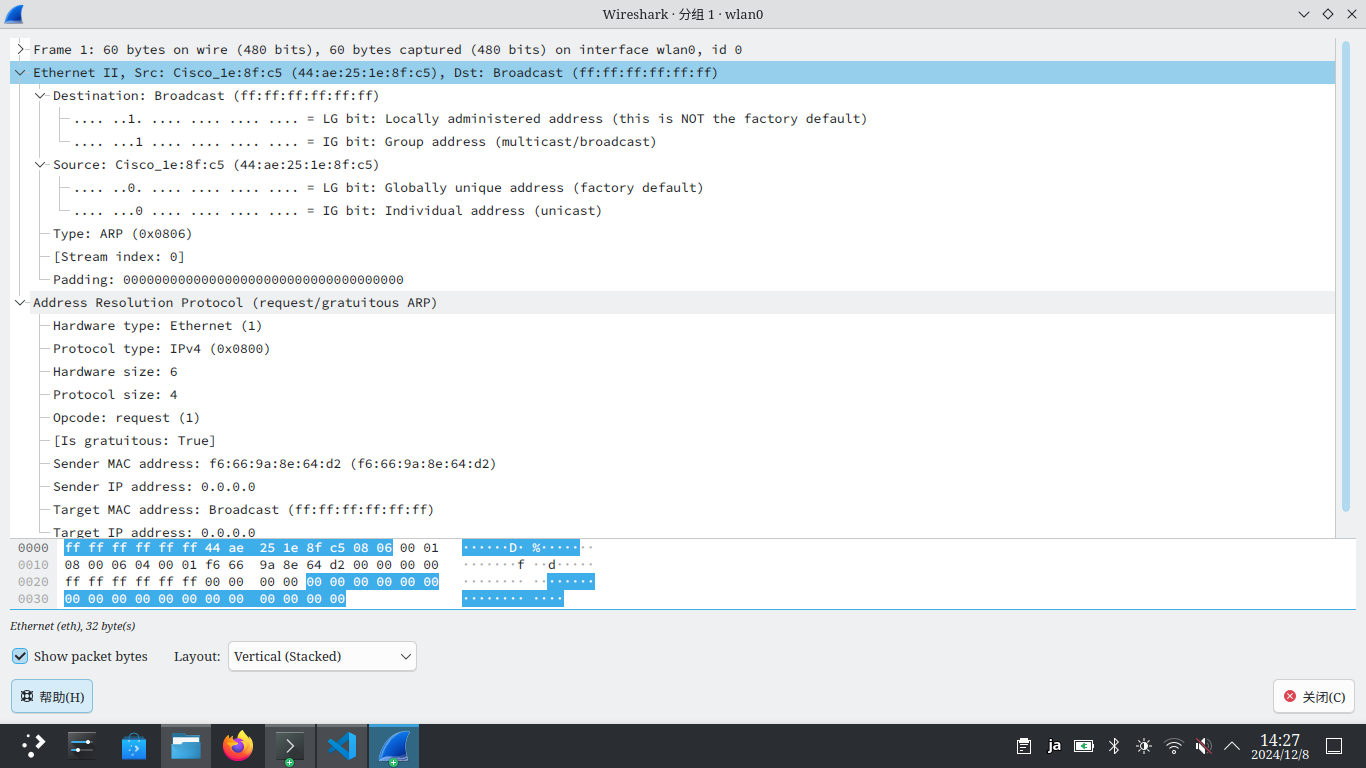The image size is (1366, 768).
Task: Open the Layout dropdown
Action: 322,656
